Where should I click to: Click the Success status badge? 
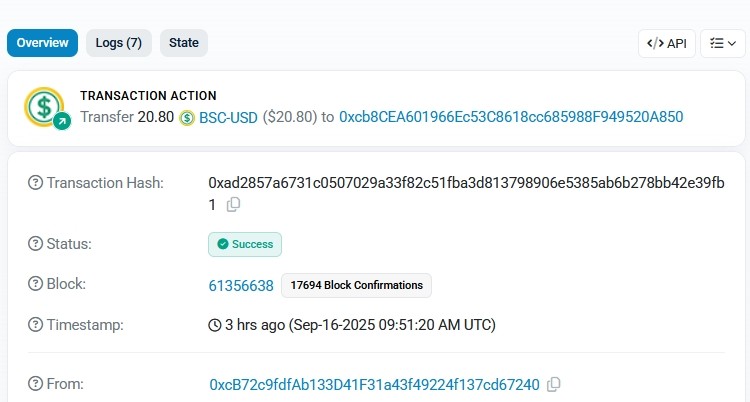point(245,244)
